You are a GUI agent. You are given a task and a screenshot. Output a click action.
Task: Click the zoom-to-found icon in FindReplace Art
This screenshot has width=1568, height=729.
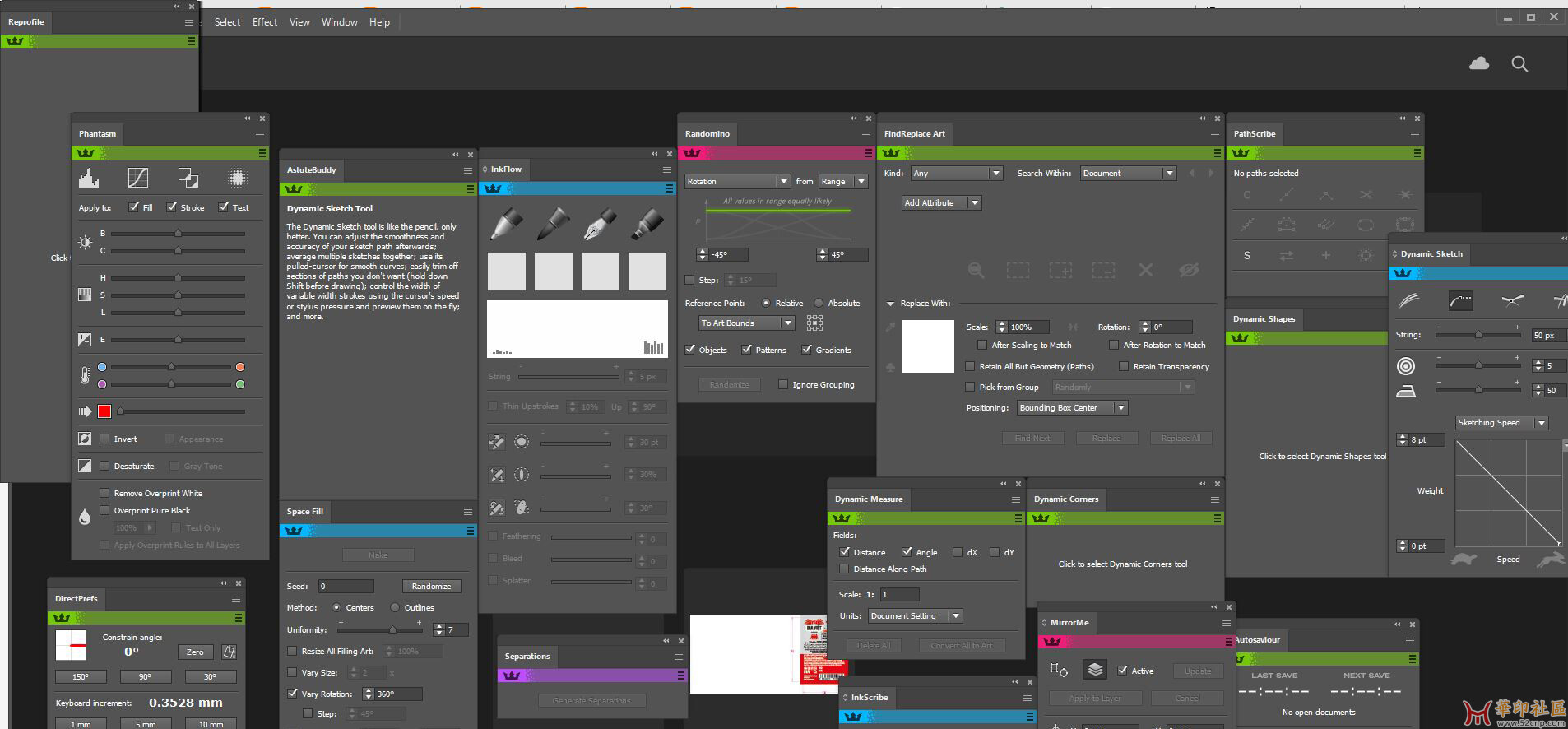[x=976, y=270]
